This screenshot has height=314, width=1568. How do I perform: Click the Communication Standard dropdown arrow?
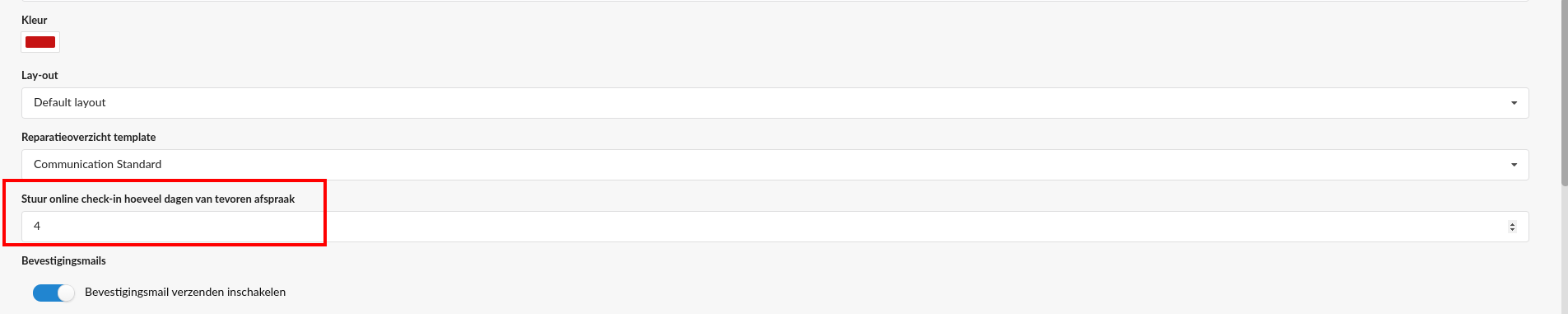pos(1514,165)
